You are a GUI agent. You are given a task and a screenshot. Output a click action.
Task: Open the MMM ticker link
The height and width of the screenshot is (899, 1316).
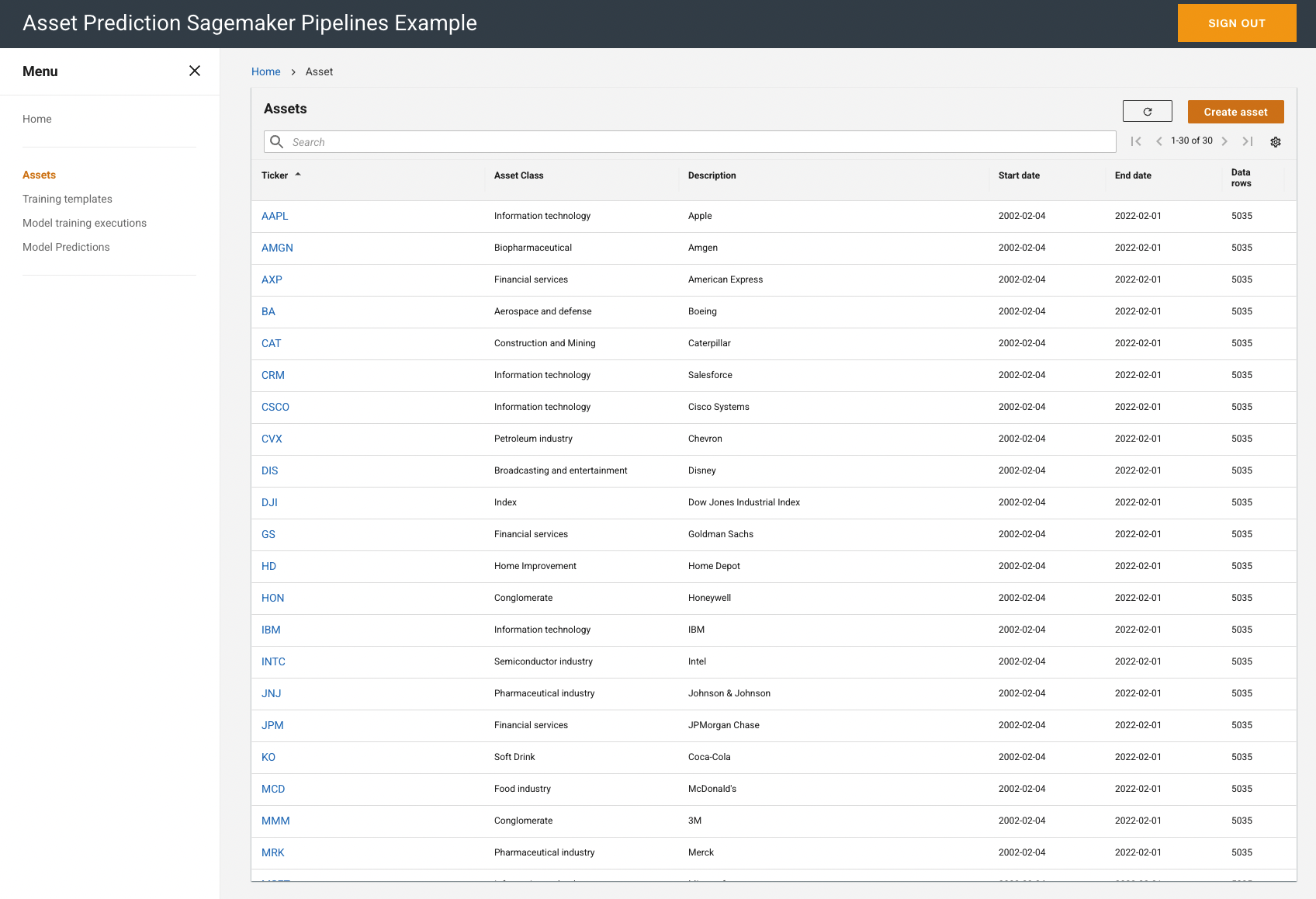click(x=275, y=821)
